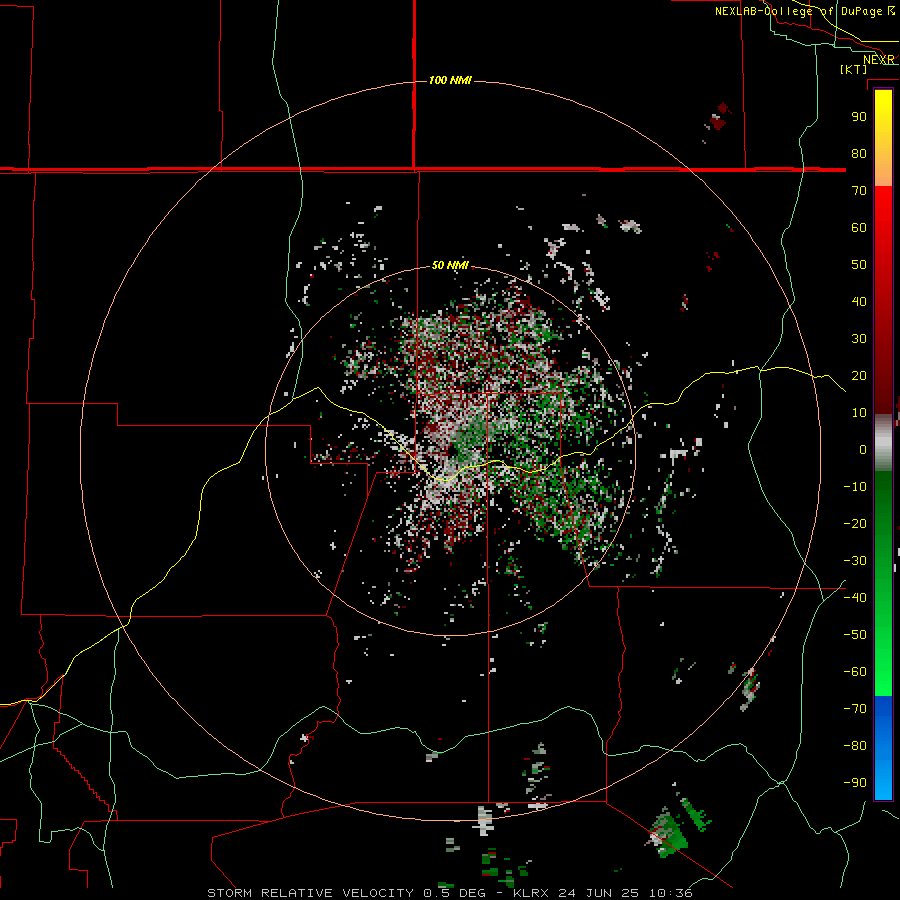
Task: Click the 30 value on velocity scale
Action: [x=859, y=339]
